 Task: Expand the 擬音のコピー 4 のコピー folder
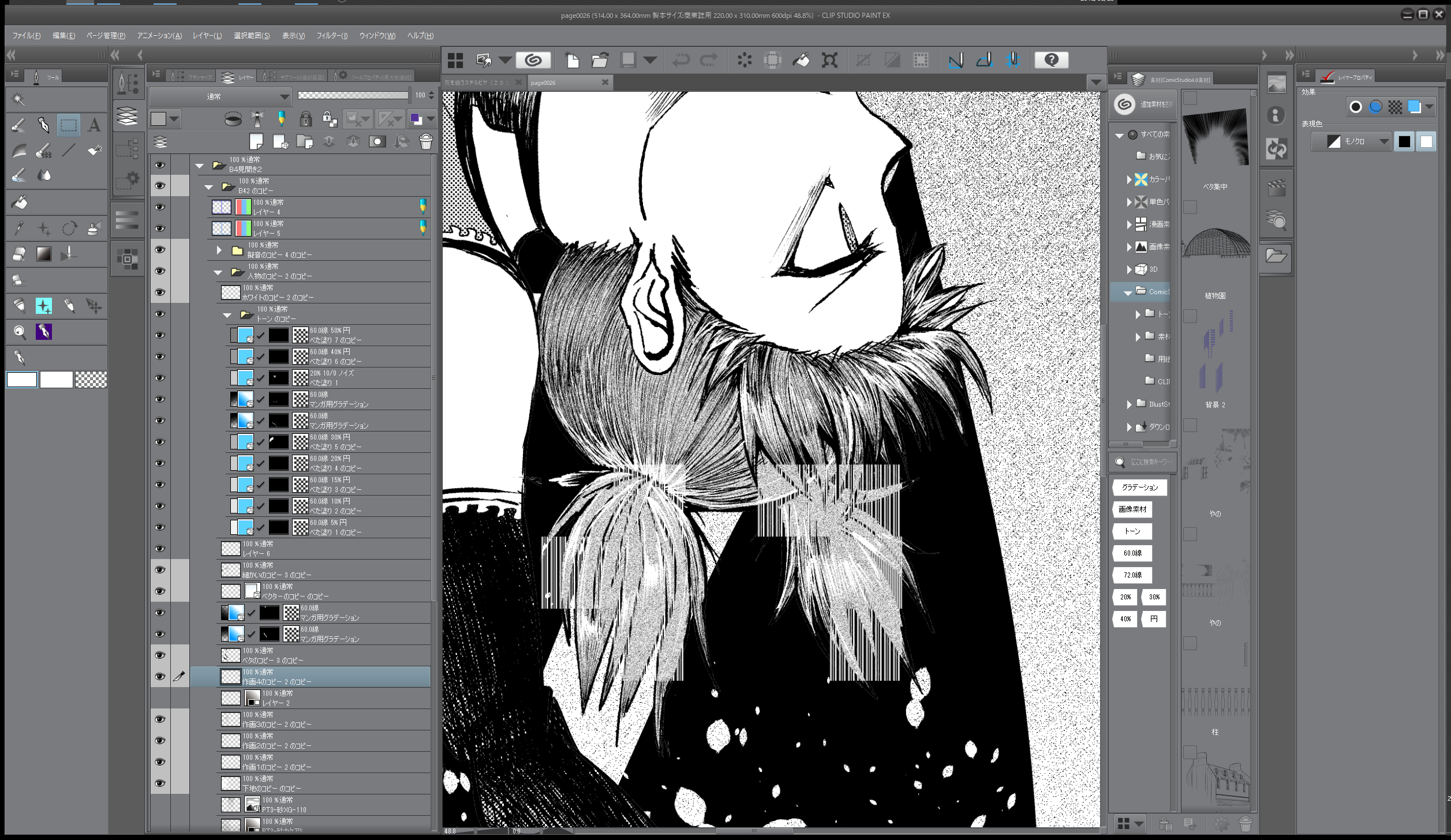click(x=219, y=250)
